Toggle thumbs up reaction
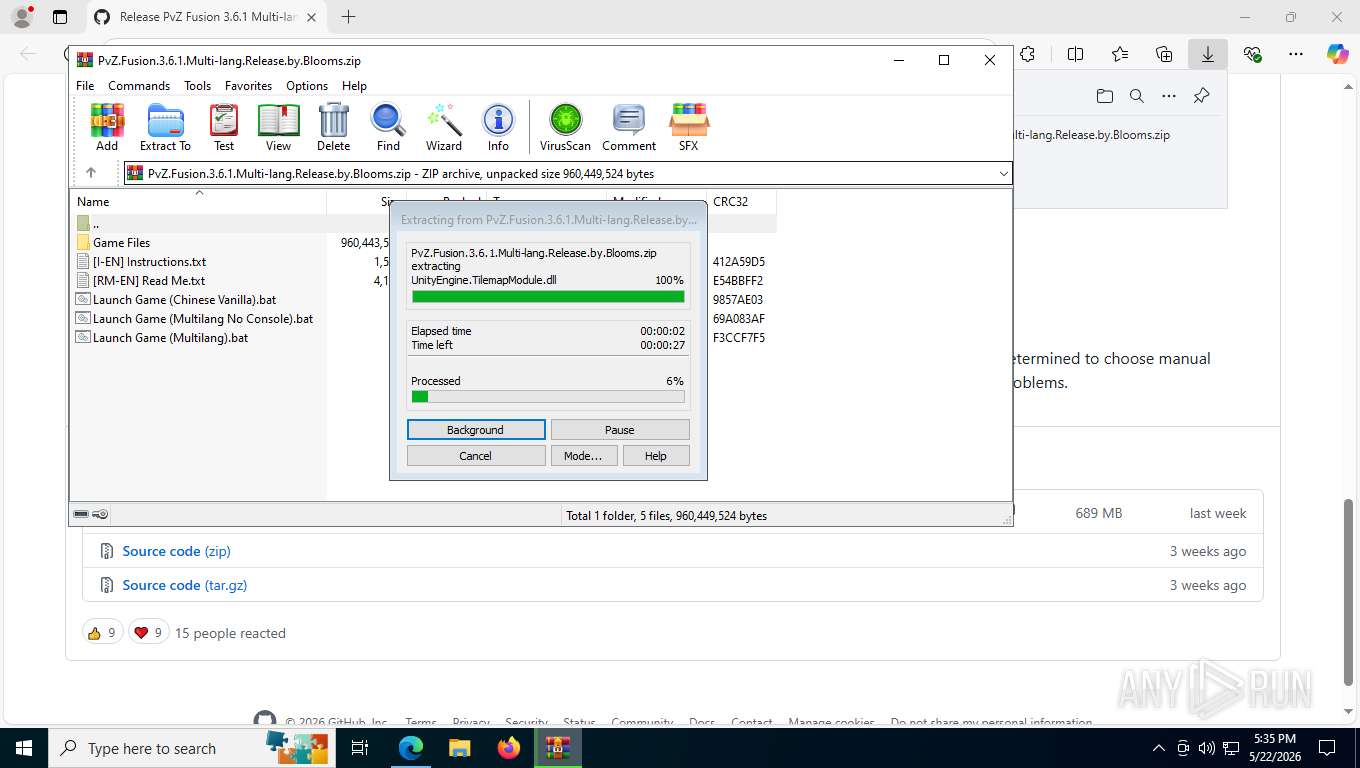The height and width of the screenshot is (768, 1360). pyautogui.click(x=102, y=633)
